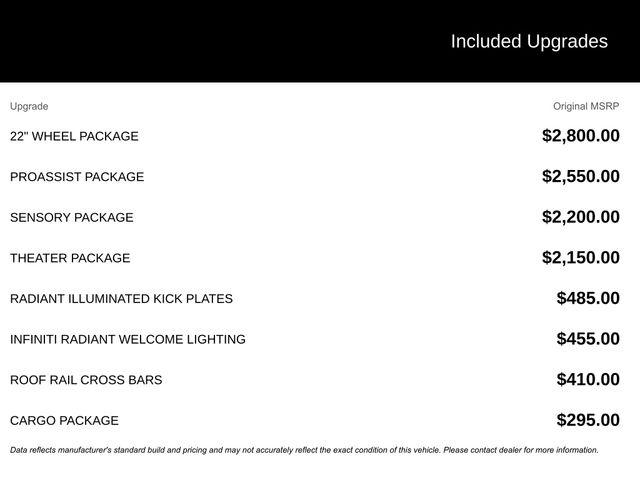Select the ROOF RAIL CROSS BARS item
The image size is (640, 480).
point(86,380)
